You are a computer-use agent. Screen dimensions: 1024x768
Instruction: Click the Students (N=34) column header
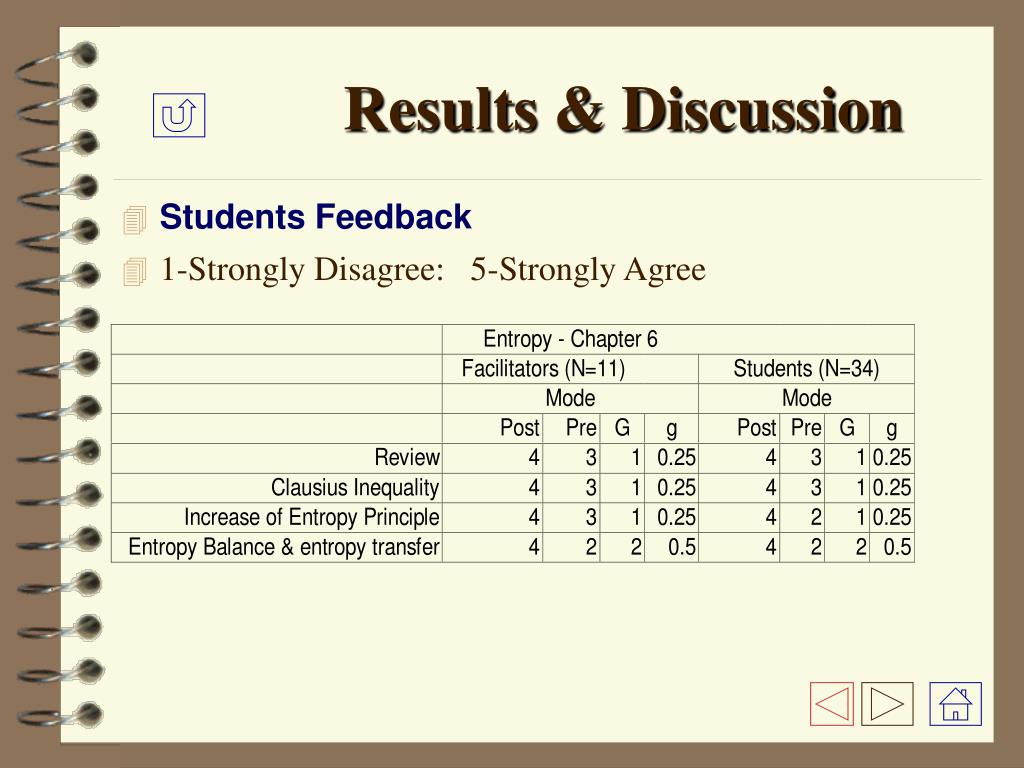click(806, 368)
